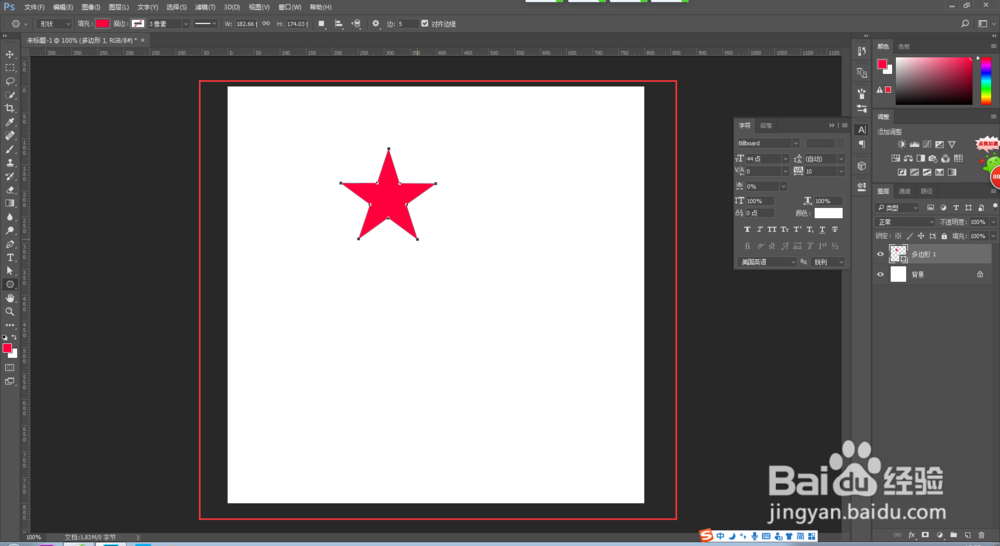Toggle Strikethrough in the Character panel
The width and height of the screenshot is (1000, 546).
click(x=834, y=230)
